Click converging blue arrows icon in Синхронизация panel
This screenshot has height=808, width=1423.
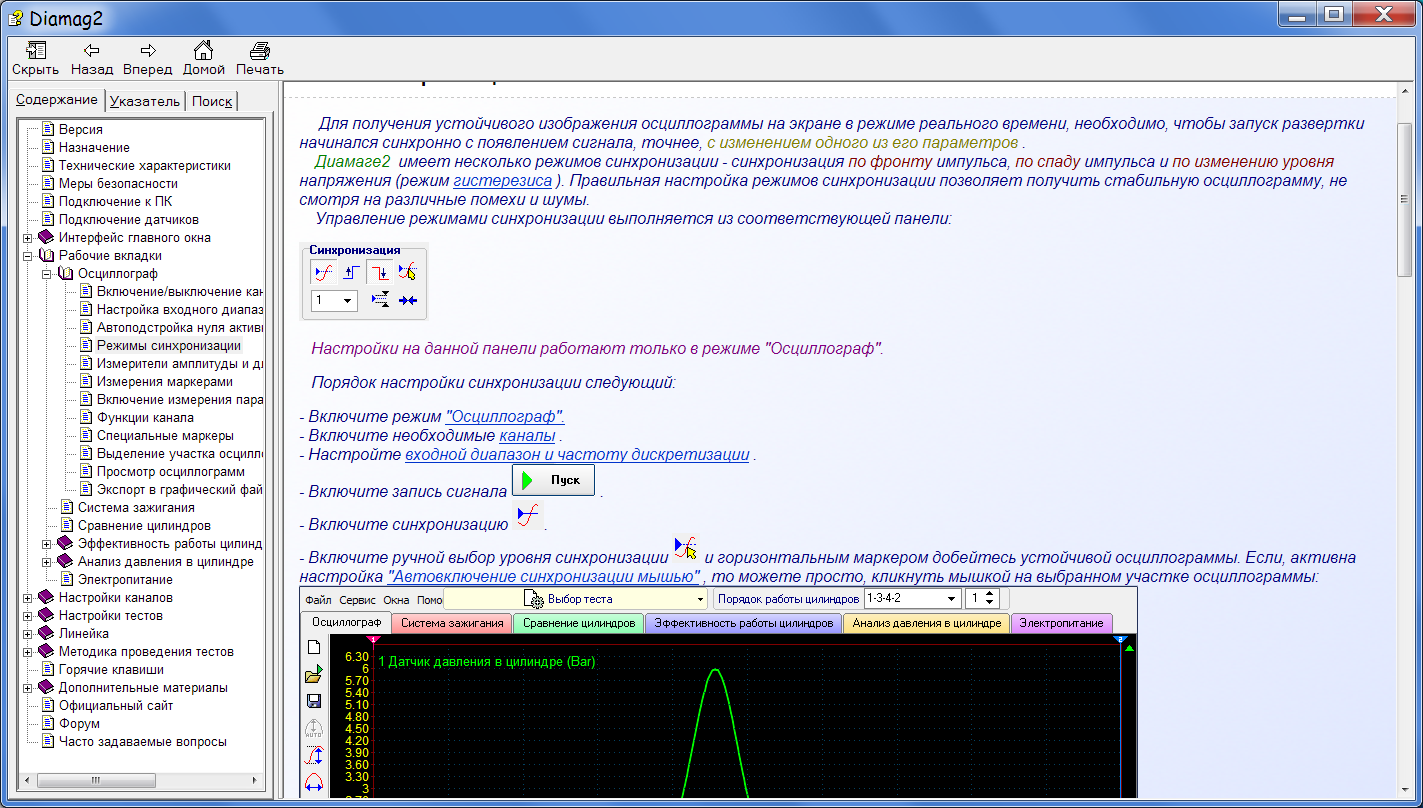click(x=408, y=300)
